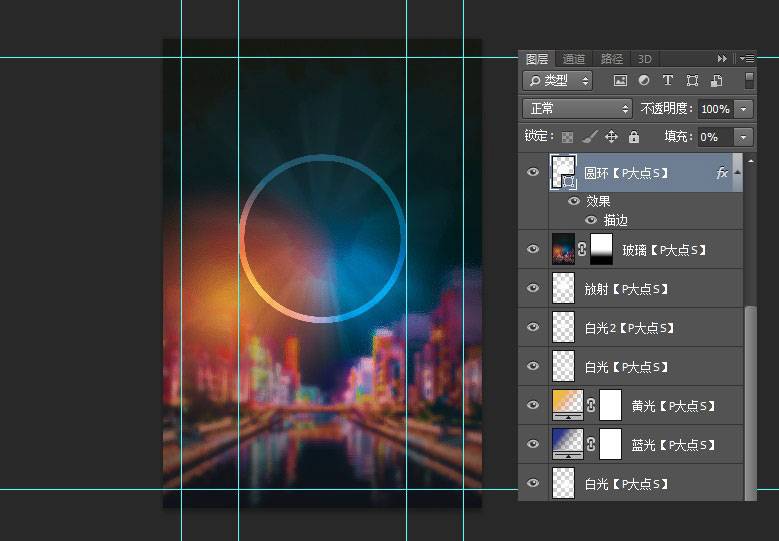Click the 填充 fill percentage field
The width and height of the screenshot is (779, 541).
click(x=714, y=137)
